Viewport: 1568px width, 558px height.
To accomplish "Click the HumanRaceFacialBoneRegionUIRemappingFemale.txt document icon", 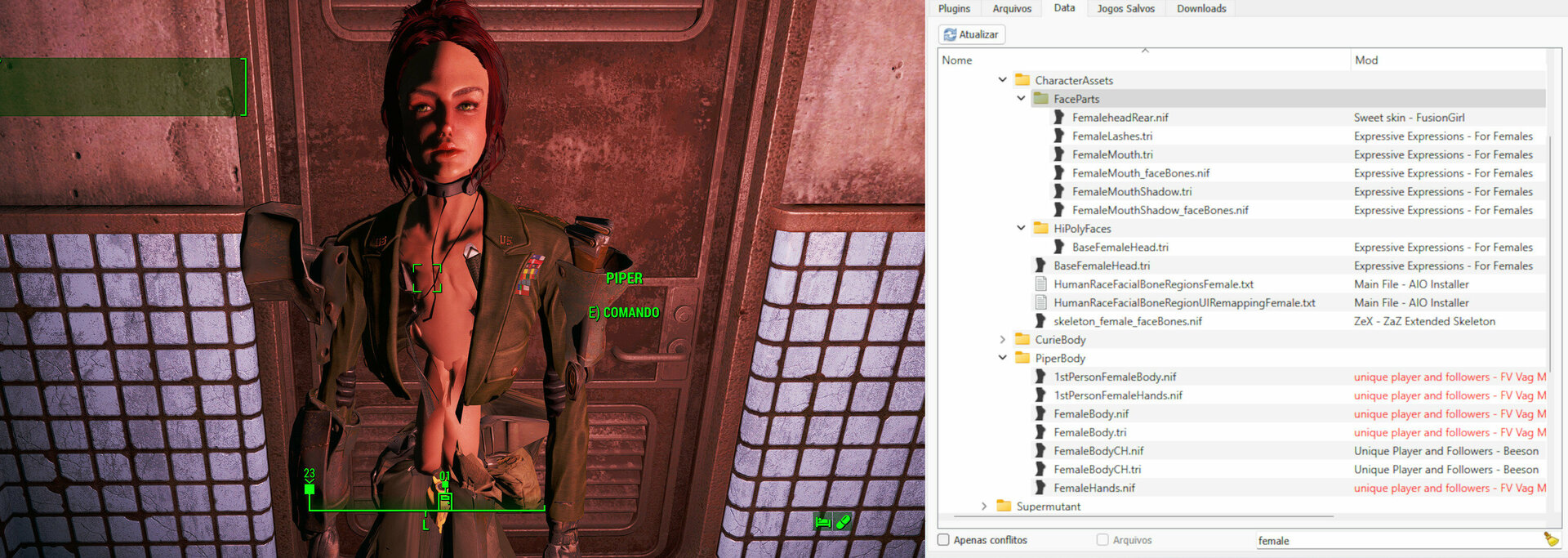I will pyautogui.click(x=1041, y=303).
